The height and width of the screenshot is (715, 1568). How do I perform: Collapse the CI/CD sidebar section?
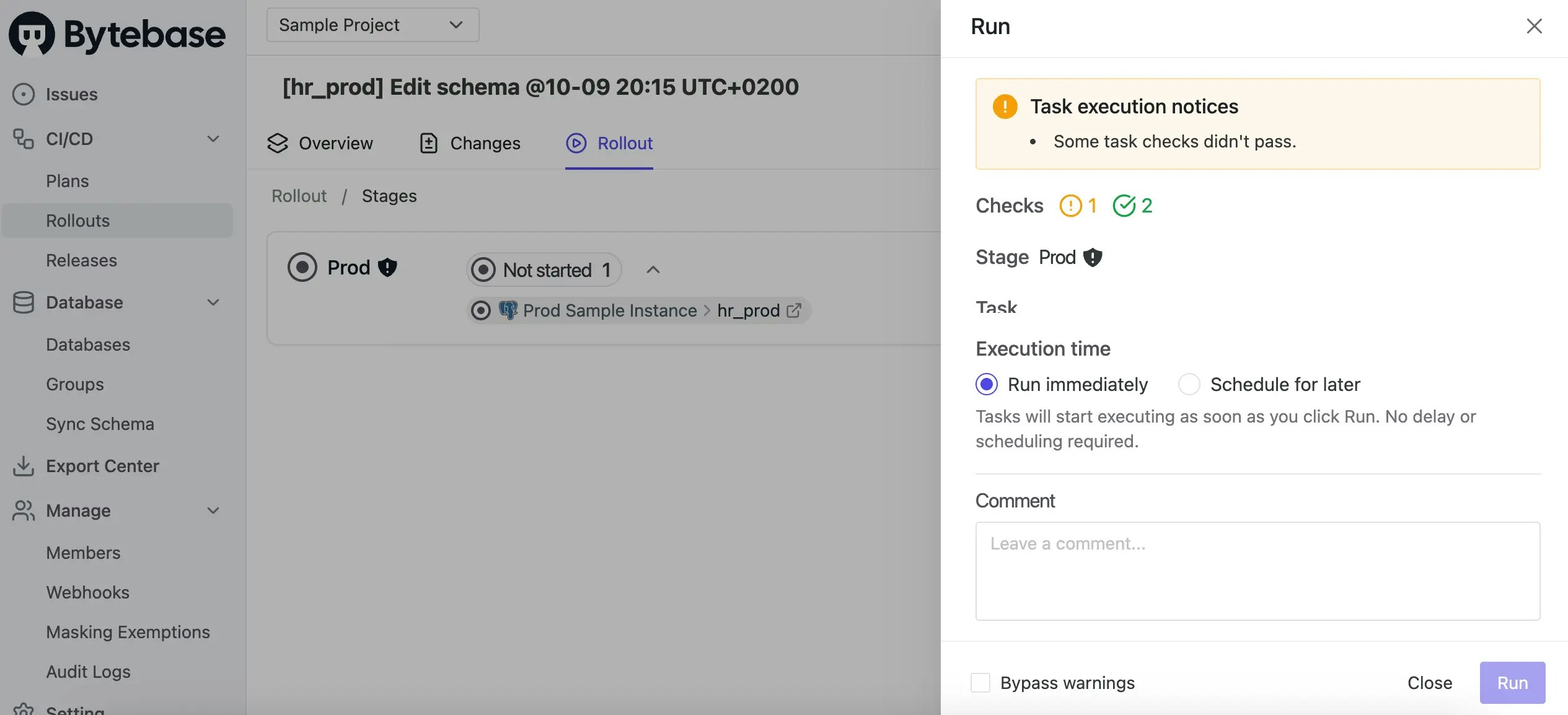pos(213,139)
